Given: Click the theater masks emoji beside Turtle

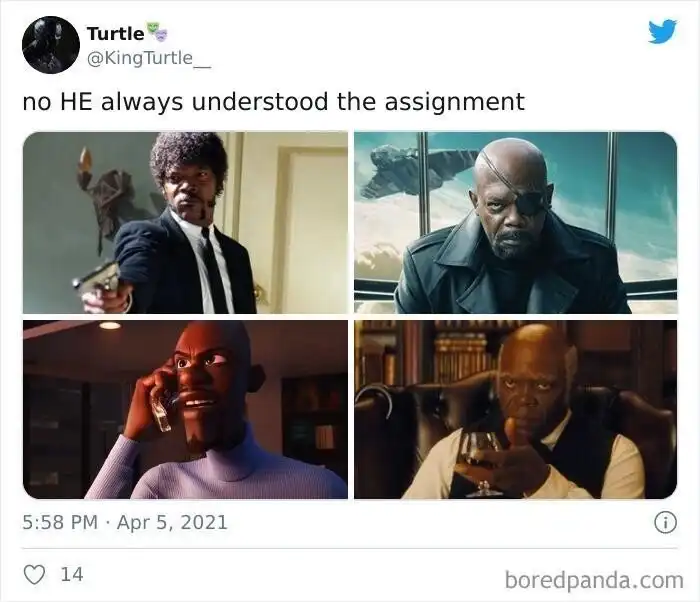Looking at the screenshot, I should click(157, 29).
